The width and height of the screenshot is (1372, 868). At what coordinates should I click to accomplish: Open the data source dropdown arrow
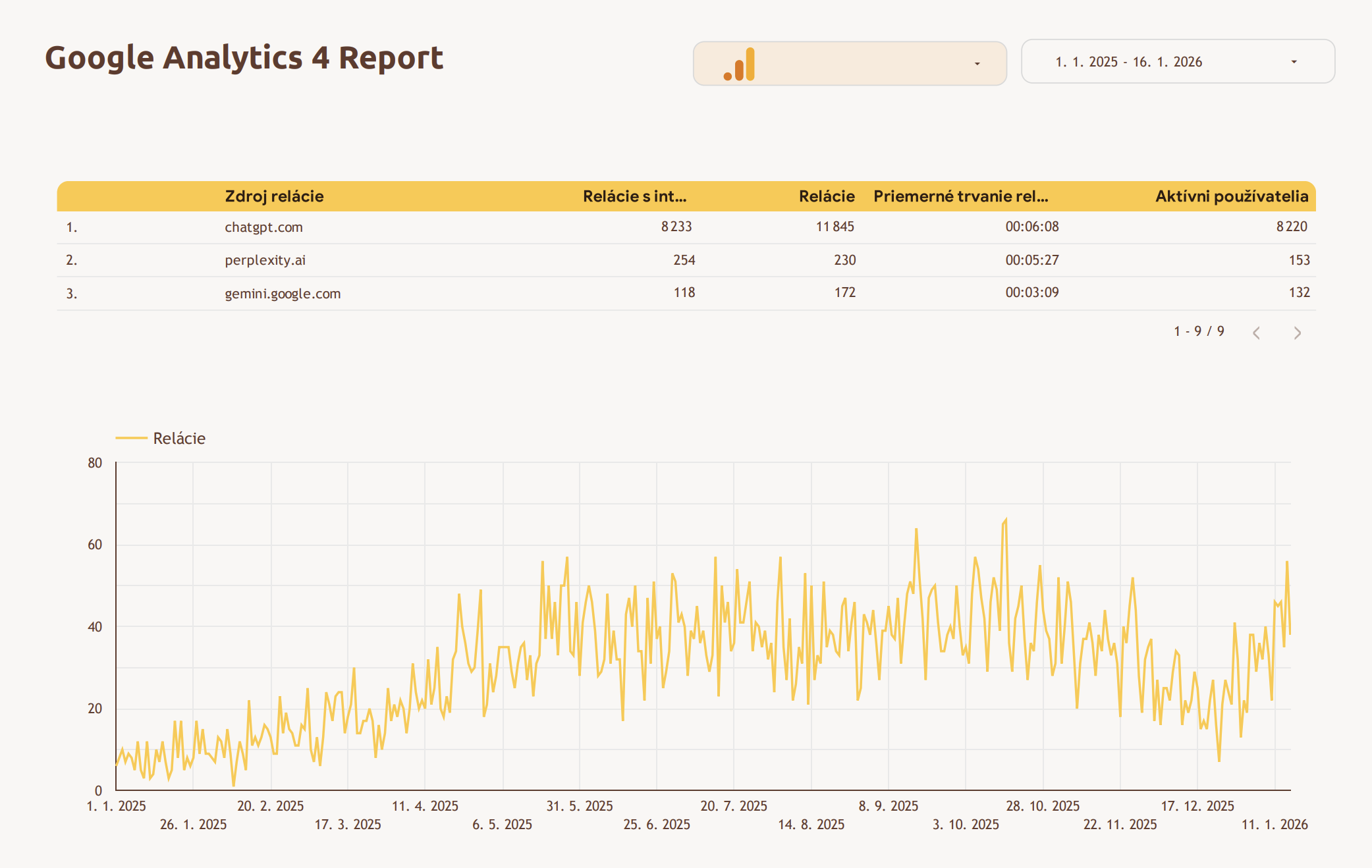pyautogui.click(x=977, y=64)
